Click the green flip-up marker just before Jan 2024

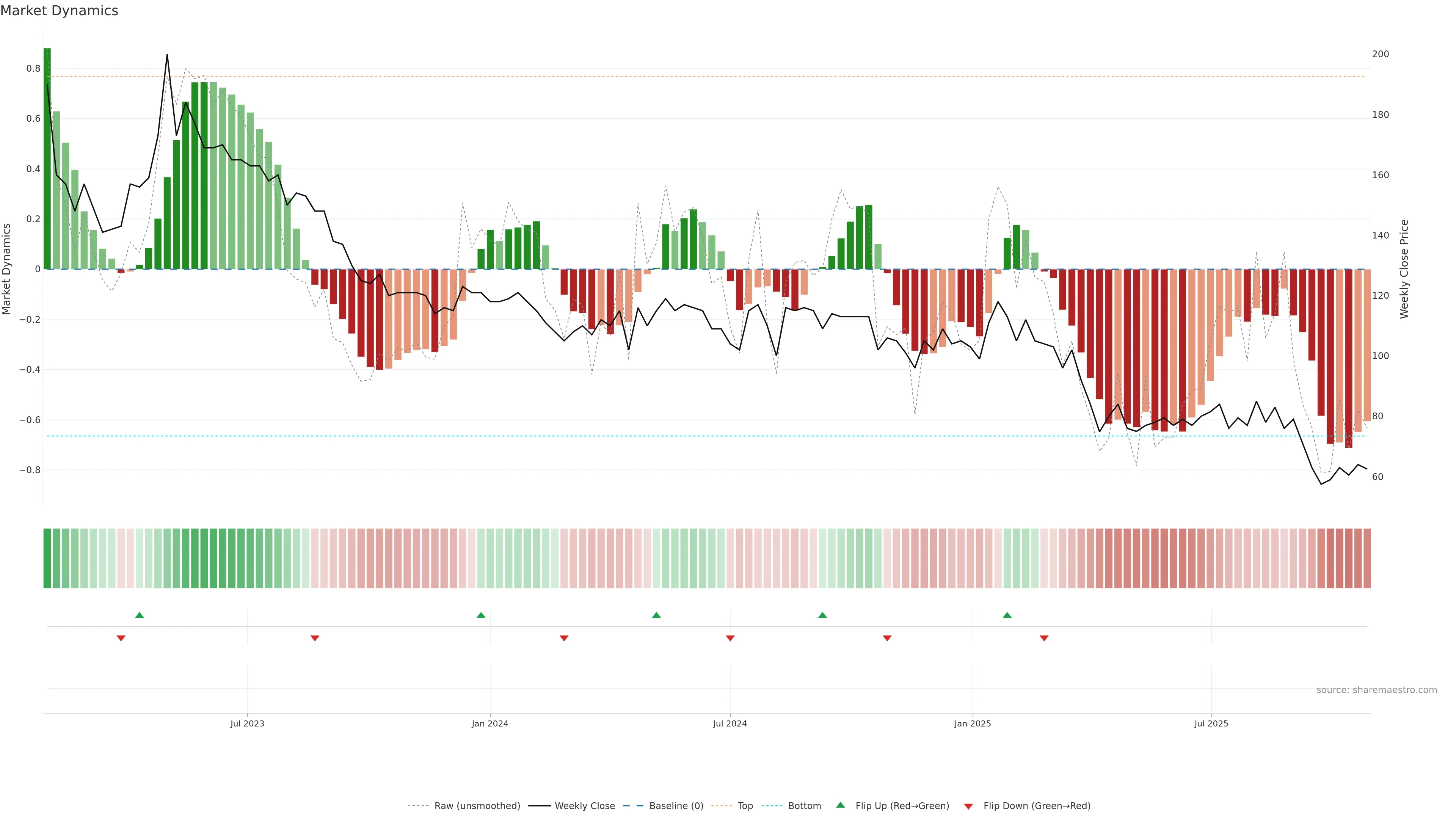481,615
